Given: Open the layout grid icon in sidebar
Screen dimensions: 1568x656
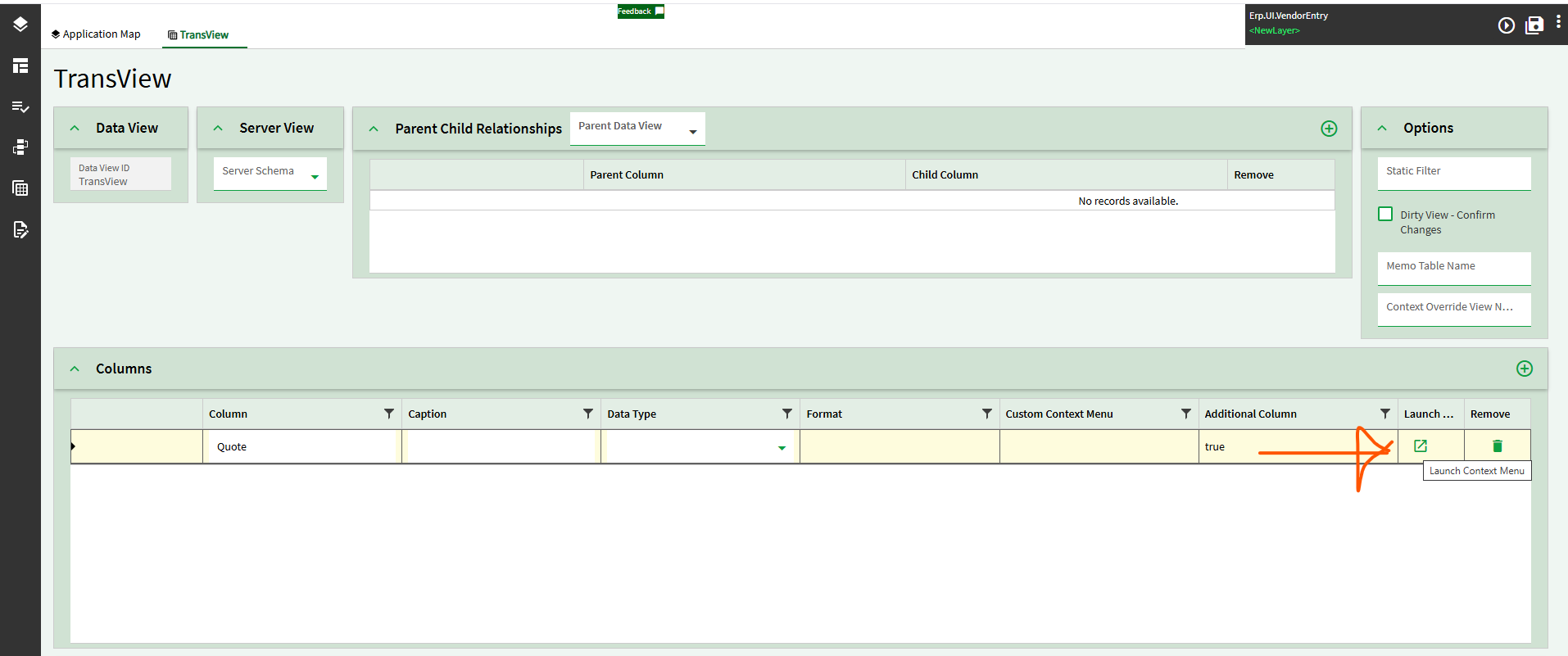Looking at the screenshot, I should (20, 66).
